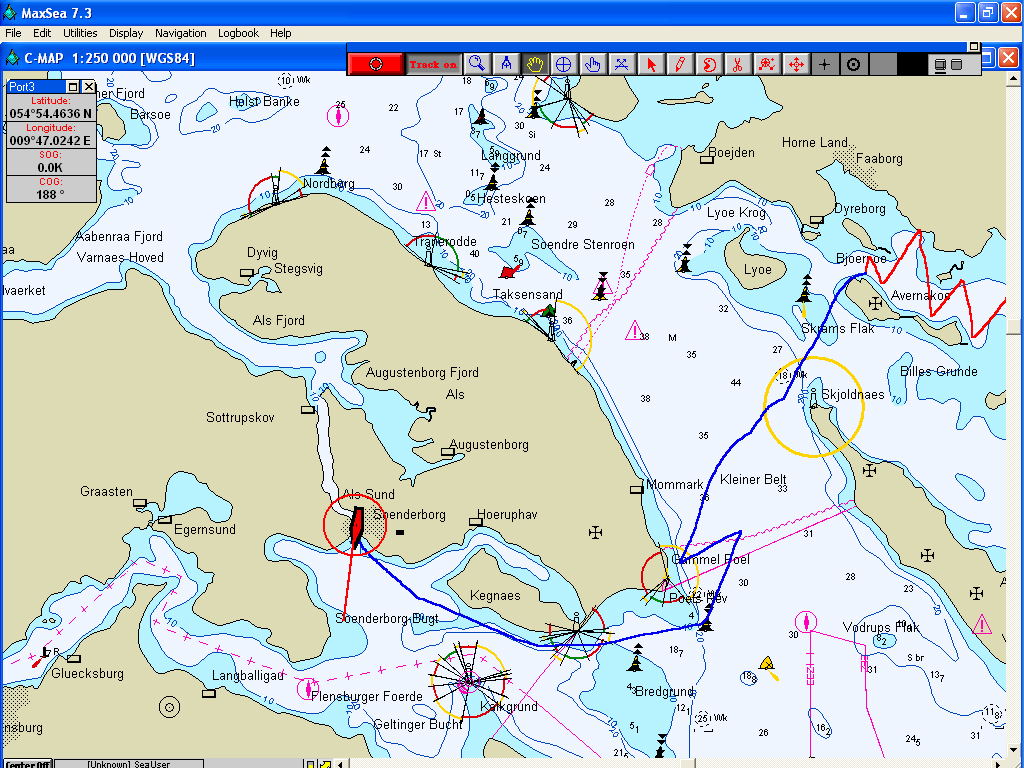
Task: Click the Als Fjord label
Action: [279, 320]
